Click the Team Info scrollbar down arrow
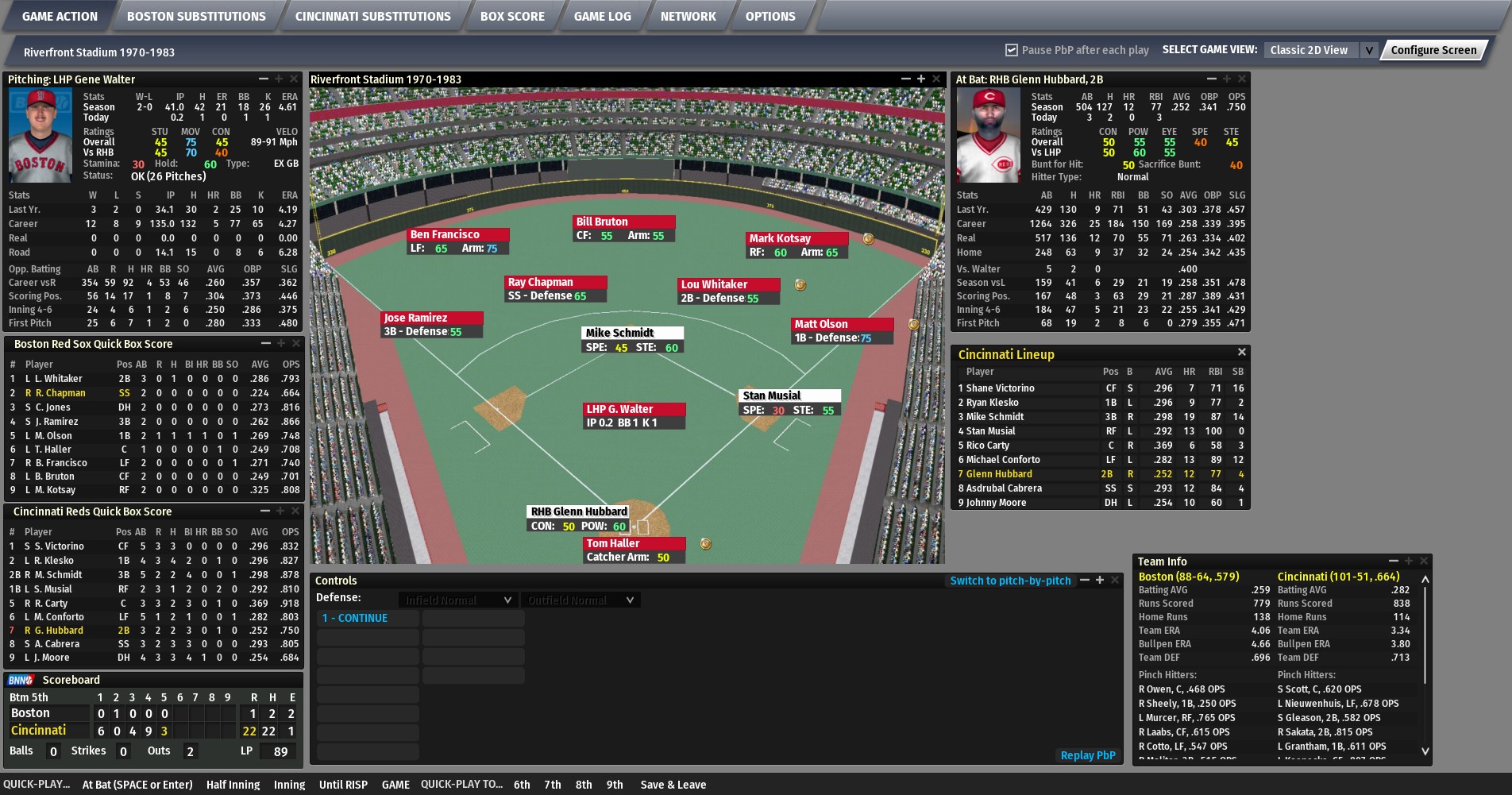Image resolution: width=1512 pixels, height=795 pixels. pyautogui.click(x=1425, y=751)
